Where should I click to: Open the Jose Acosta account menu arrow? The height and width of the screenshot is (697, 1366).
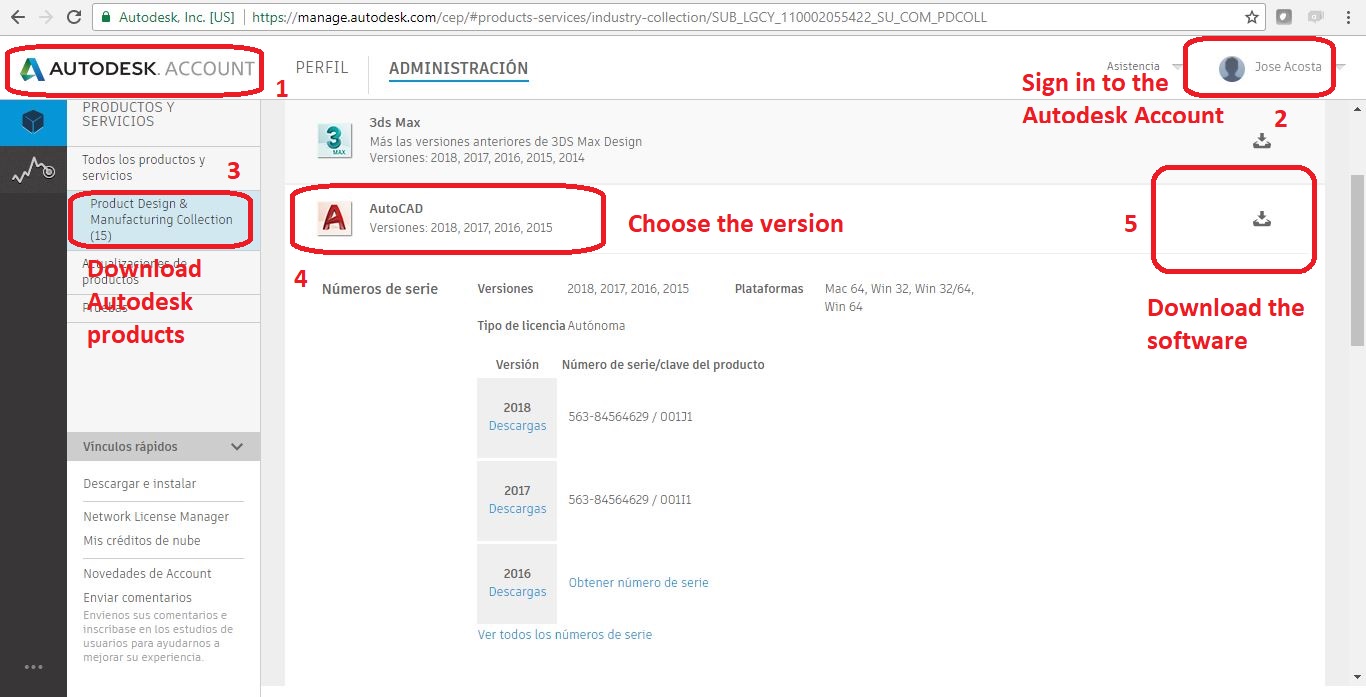pos(1341,67)
